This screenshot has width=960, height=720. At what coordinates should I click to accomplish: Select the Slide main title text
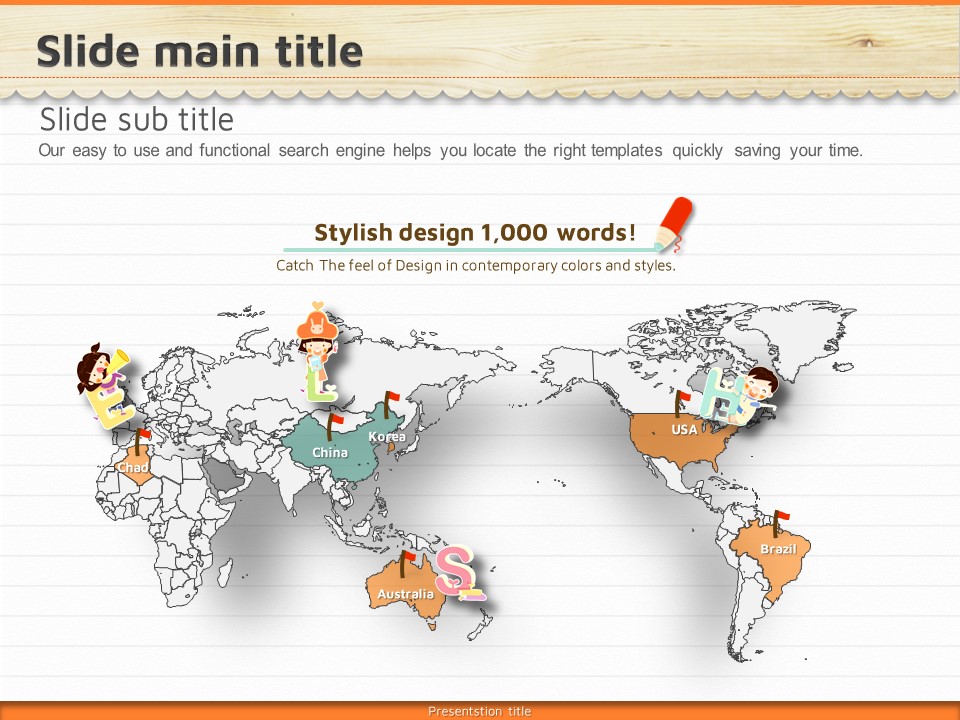[199, 51]
